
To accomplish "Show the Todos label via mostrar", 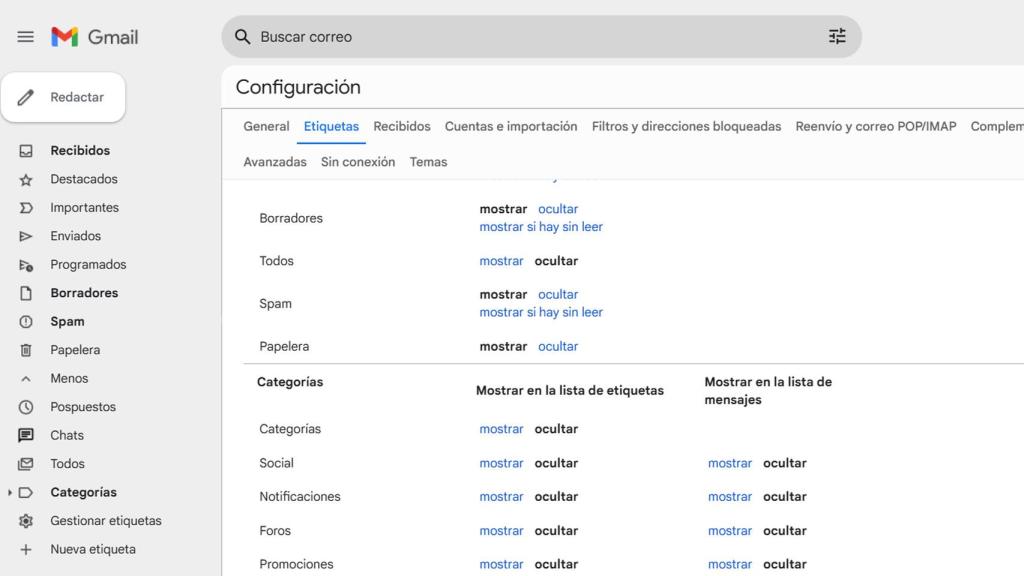I will [x=501, y=261].
